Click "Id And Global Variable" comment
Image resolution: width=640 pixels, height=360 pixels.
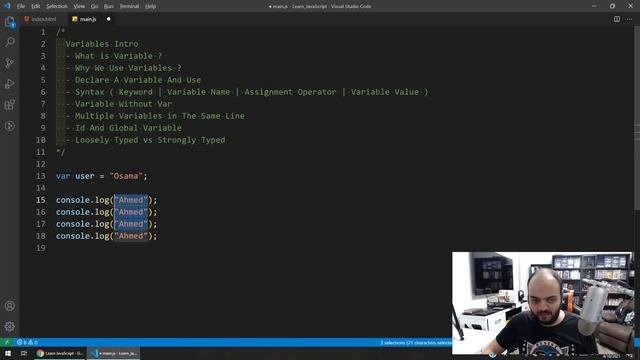point(128,128)
